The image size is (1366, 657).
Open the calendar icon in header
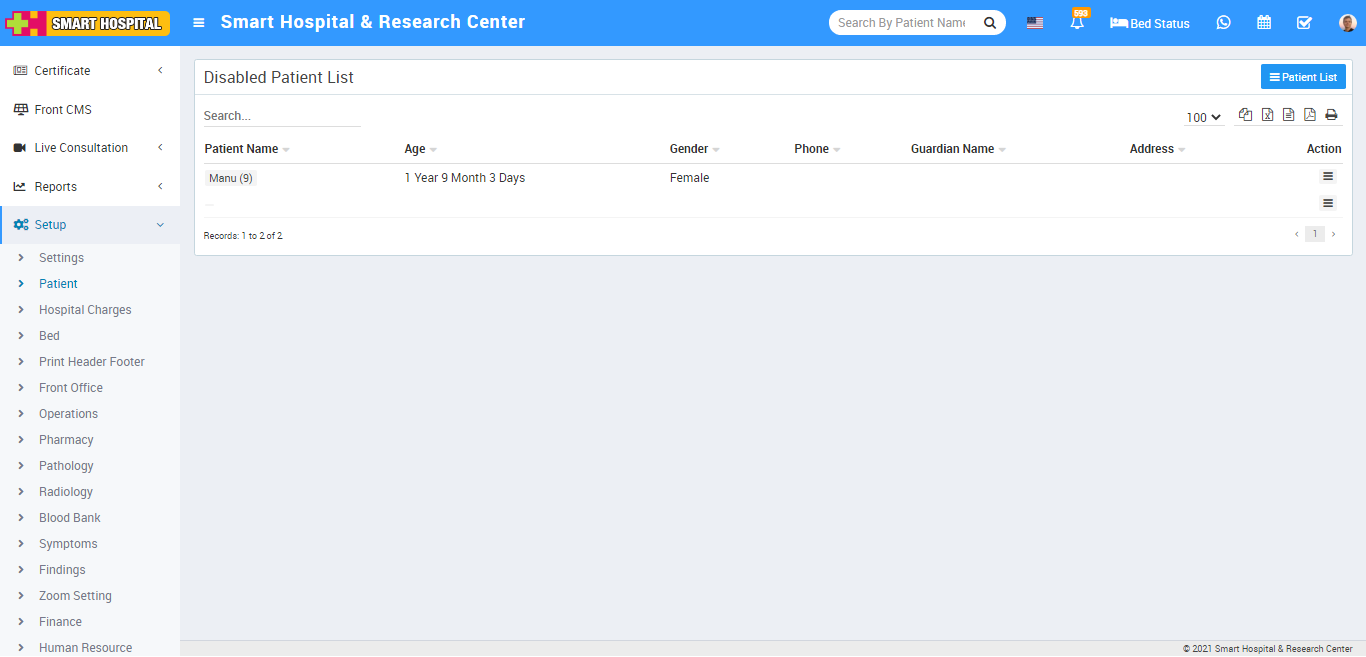(1264, 23)
